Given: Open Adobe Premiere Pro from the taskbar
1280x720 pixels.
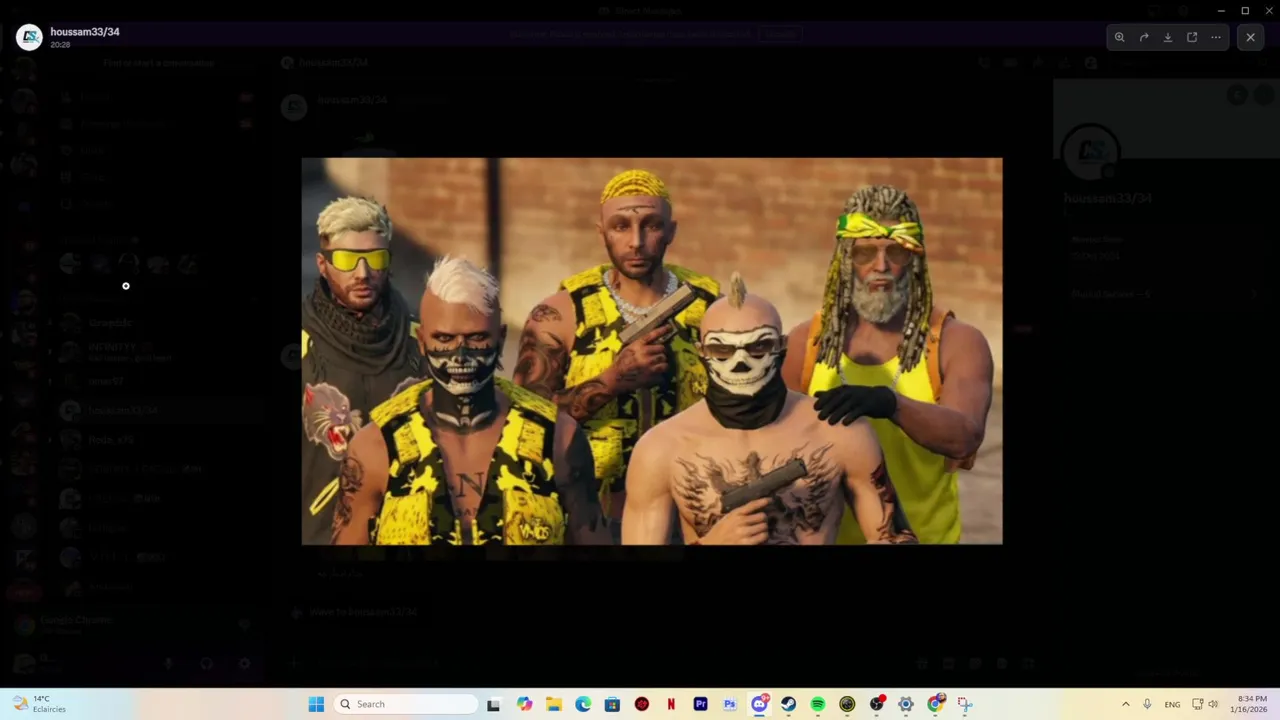Looking at the screenshot, I should 700,704.
